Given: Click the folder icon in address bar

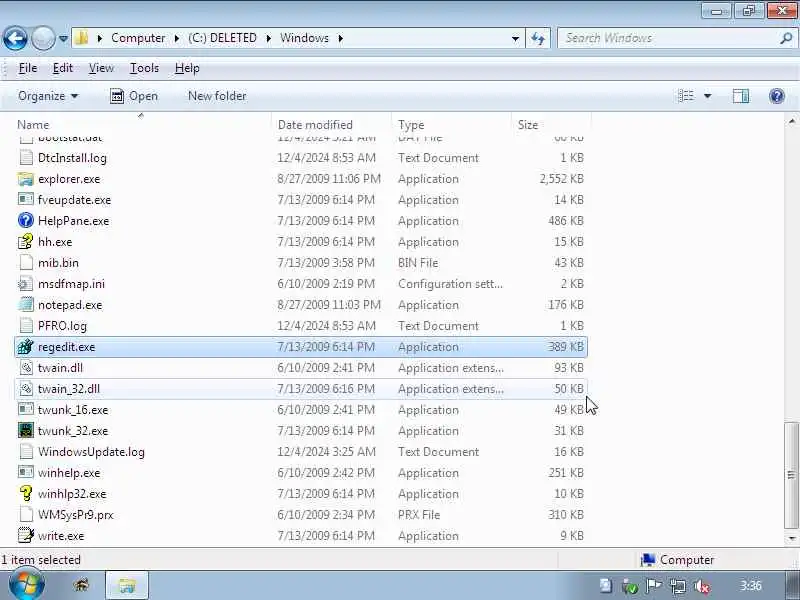Looking at the screenshot, I should click(x=81, y=38).
